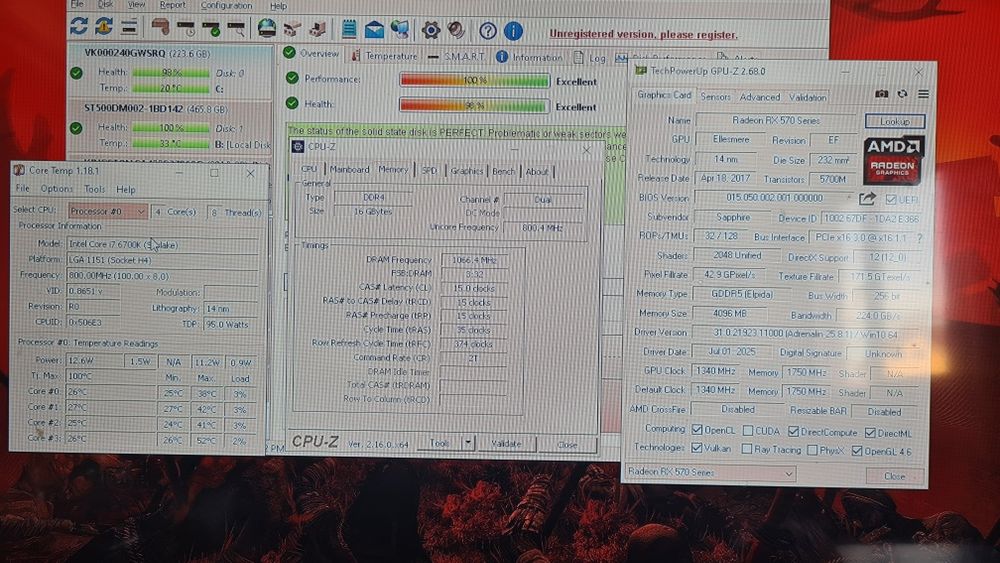The height and width of the screenshot is (563, 1000).
Task: Select the ST500DM002-1BD142 disk entry
Action: [170, 126]
